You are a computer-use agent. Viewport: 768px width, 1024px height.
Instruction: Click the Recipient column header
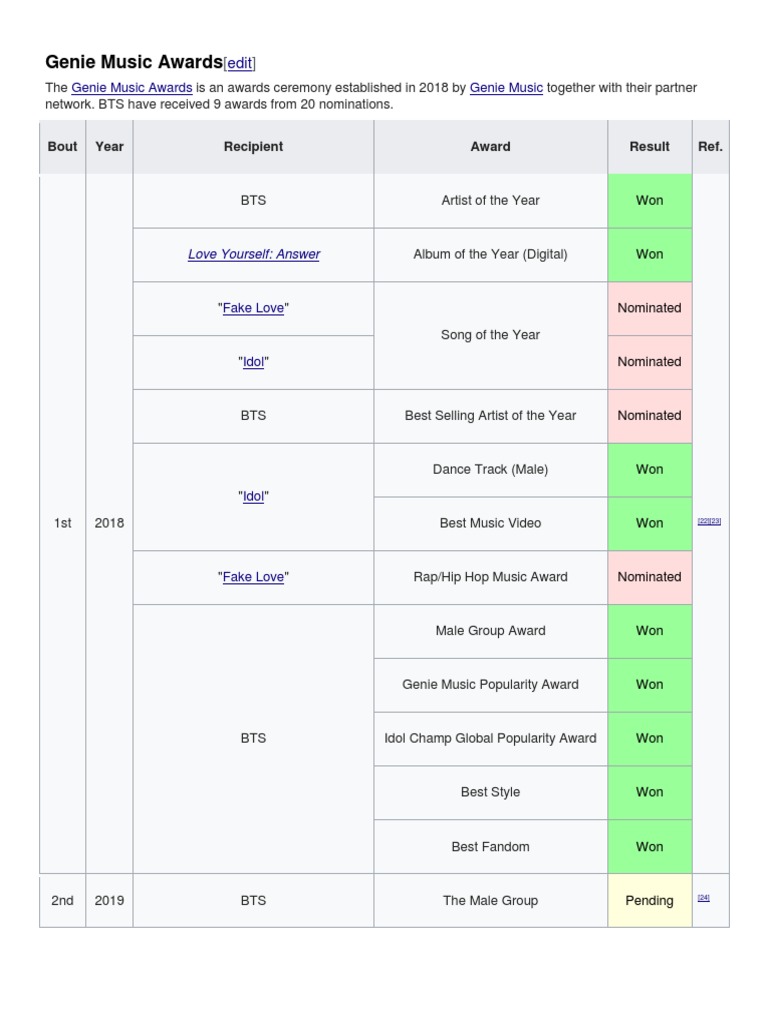click(253, 146)
